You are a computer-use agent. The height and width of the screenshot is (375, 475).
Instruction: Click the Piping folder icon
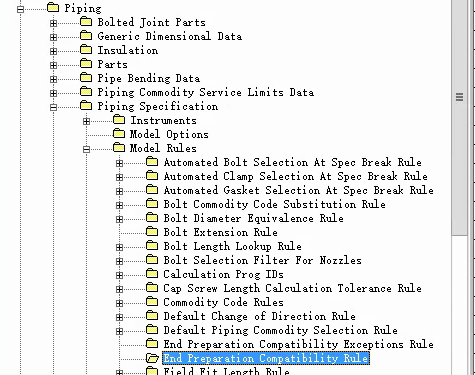[53, 7]
